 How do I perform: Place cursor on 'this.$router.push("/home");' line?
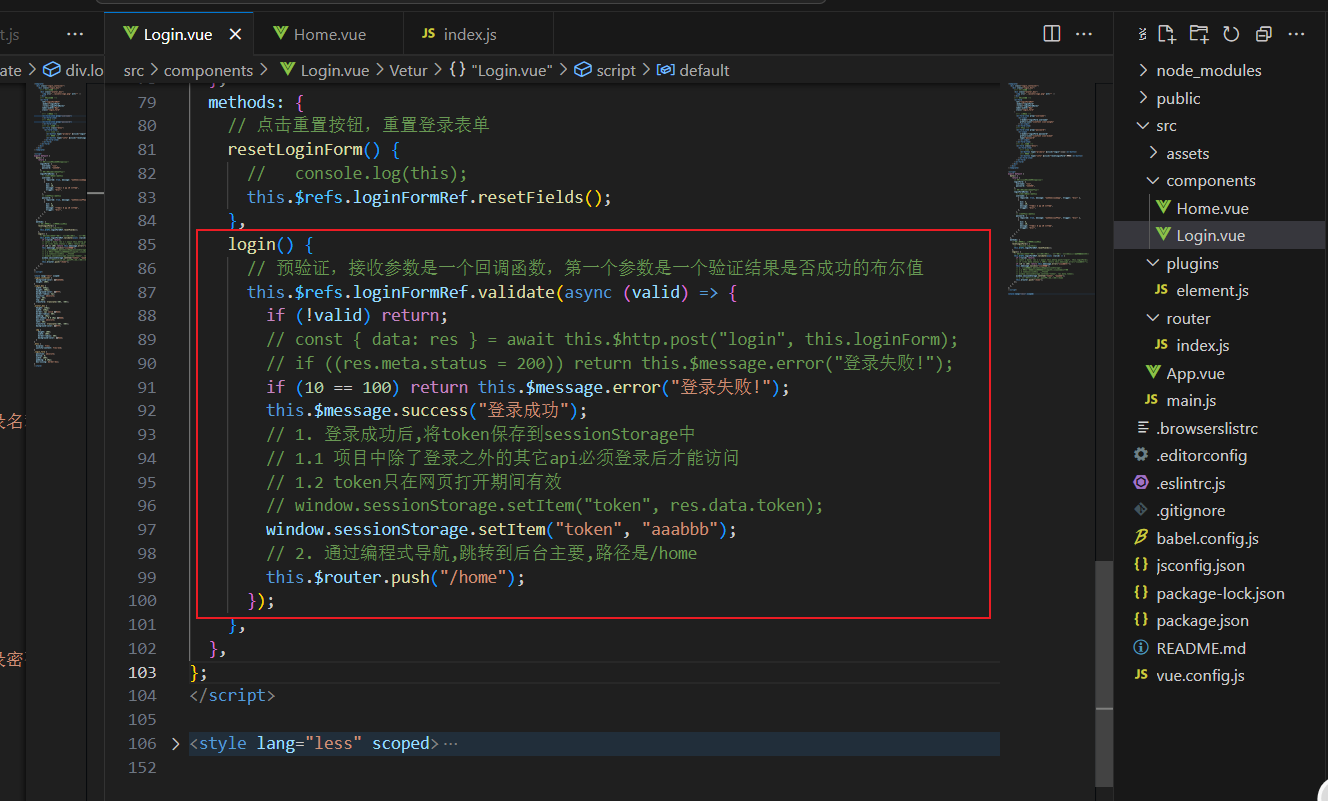395,577
